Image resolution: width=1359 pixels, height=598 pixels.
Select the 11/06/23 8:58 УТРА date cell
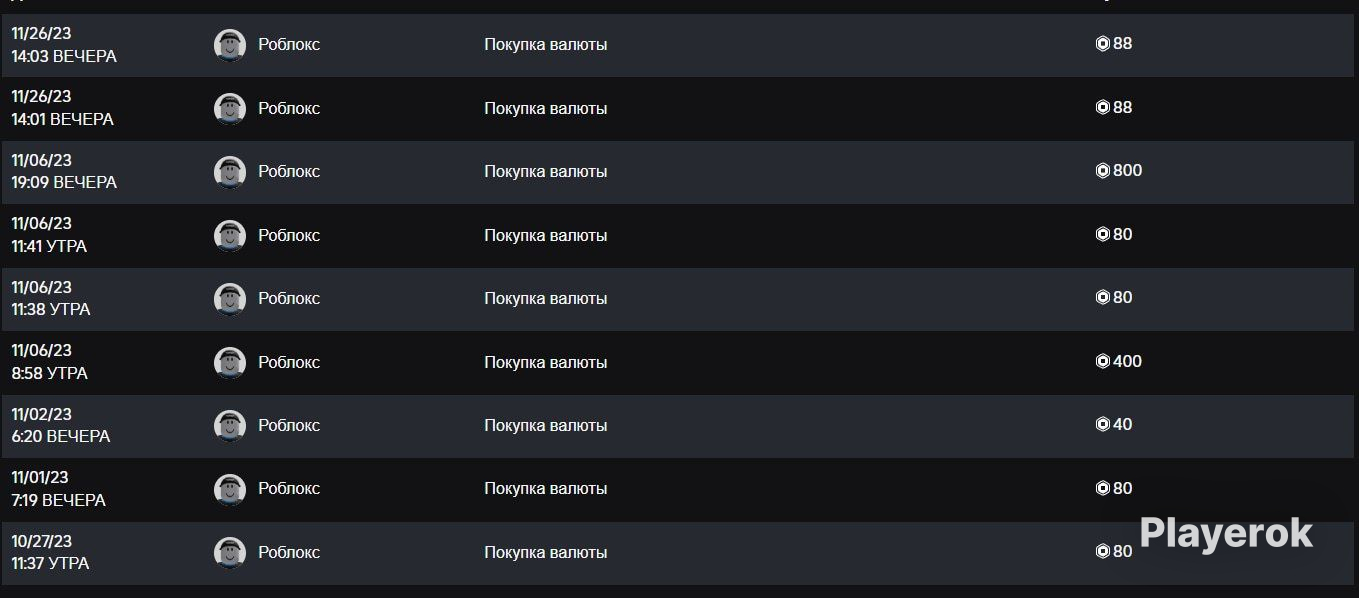click(50, 362)
